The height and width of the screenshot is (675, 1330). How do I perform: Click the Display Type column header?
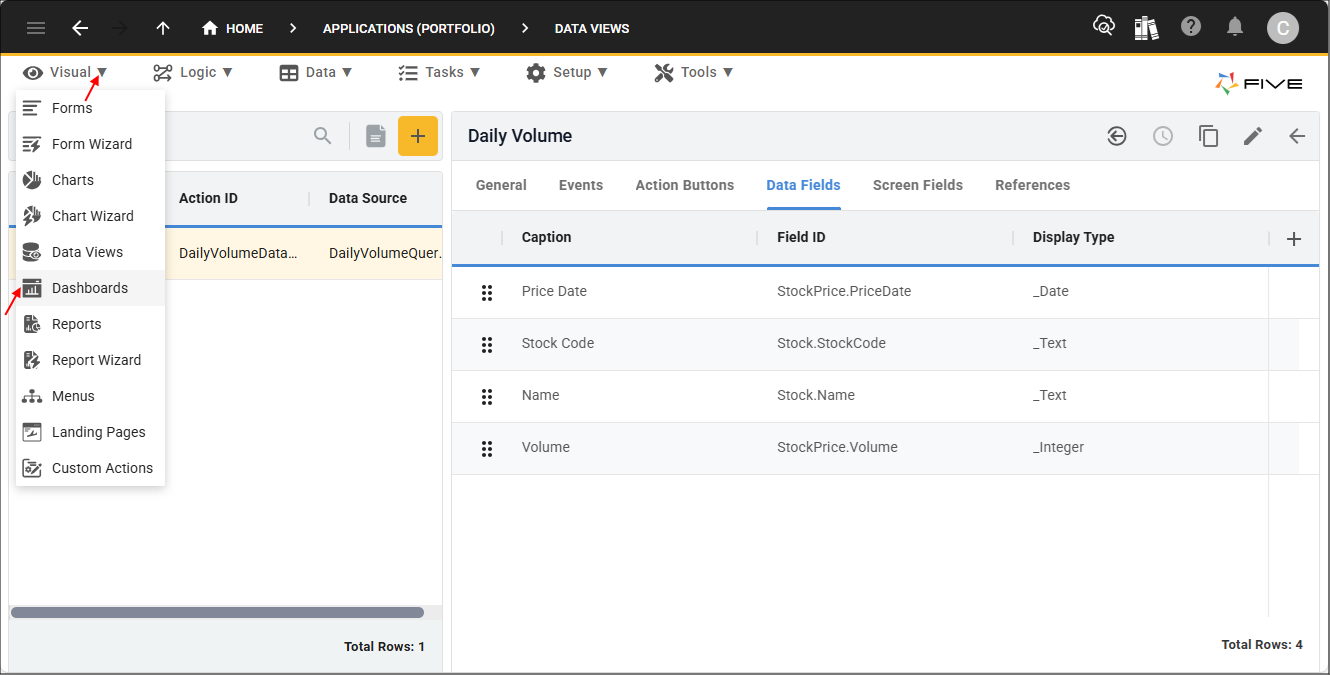coord(1074,237)
